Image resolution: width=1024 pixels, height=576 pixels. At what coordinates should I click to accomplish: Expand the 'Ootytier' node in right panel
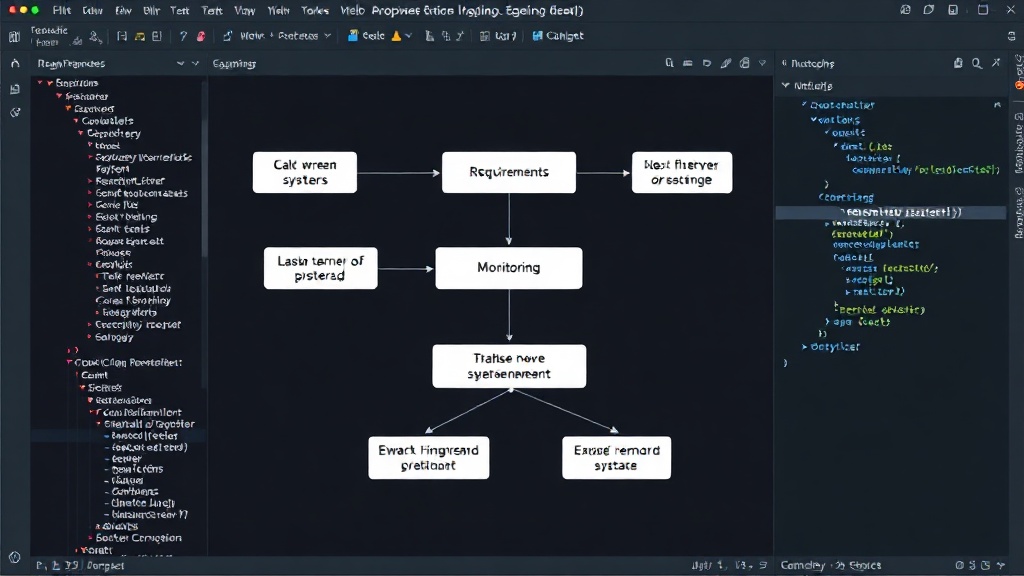[805, 347]
